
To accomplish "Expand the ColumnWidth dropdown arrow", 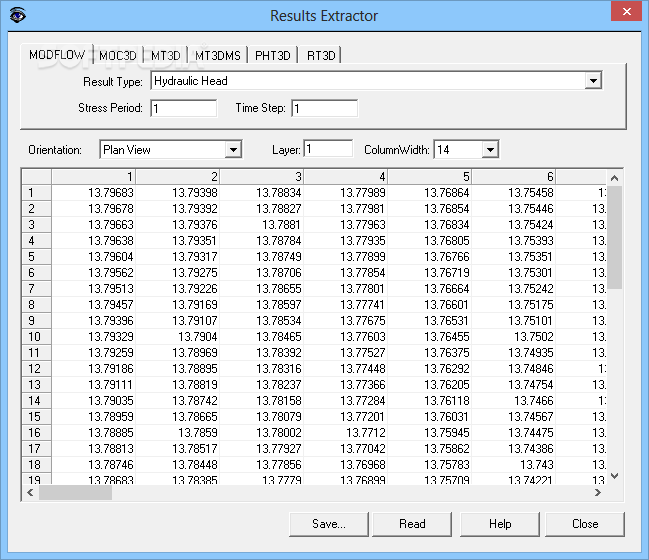I will 490,150.
